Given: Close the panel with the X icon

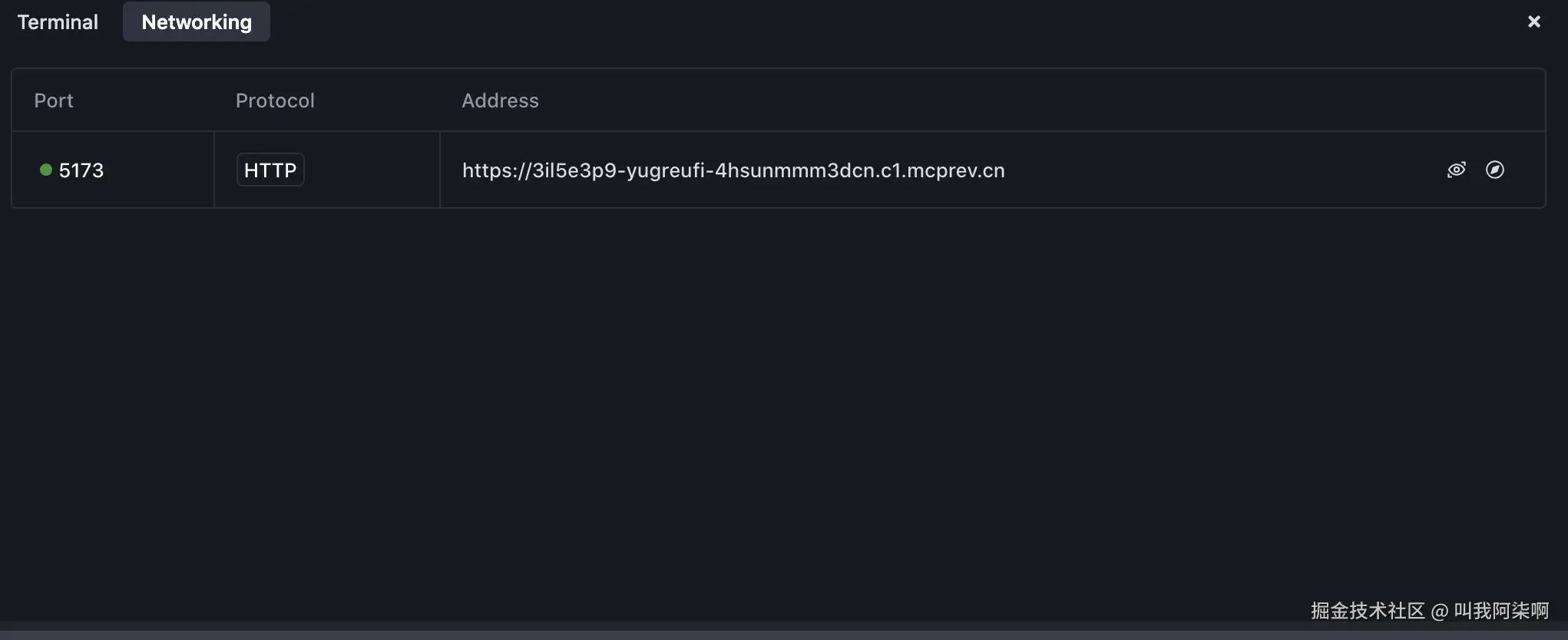Looking at the screenshot, I should [x=1533, y=21].
